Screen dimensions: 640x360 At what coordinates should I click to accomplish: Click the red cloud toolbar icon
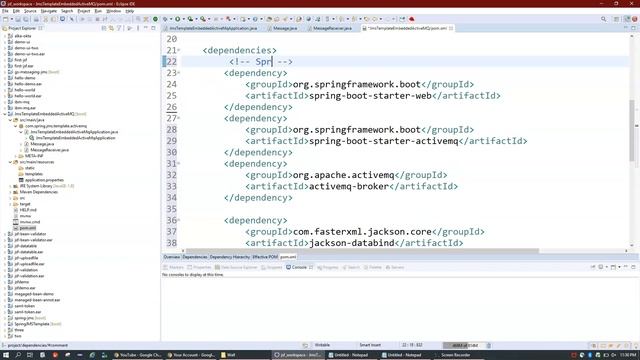click(411, 19)
